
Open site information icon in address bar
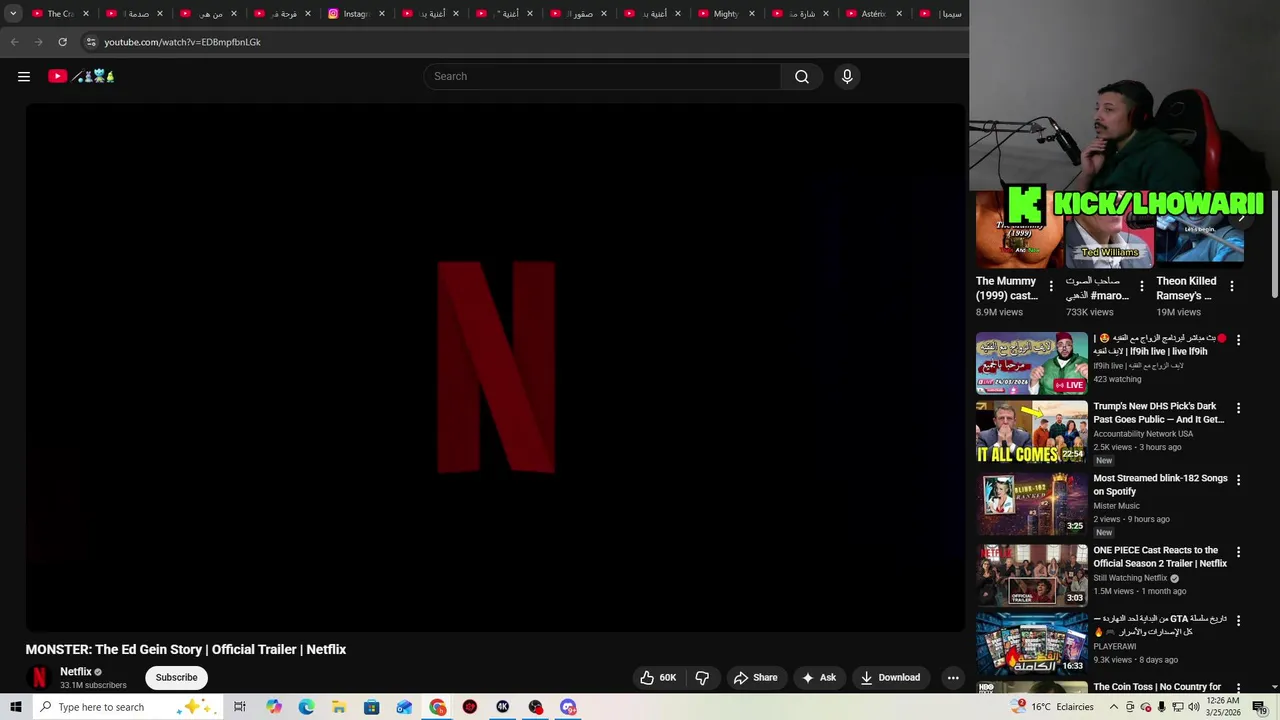[91, 42]
